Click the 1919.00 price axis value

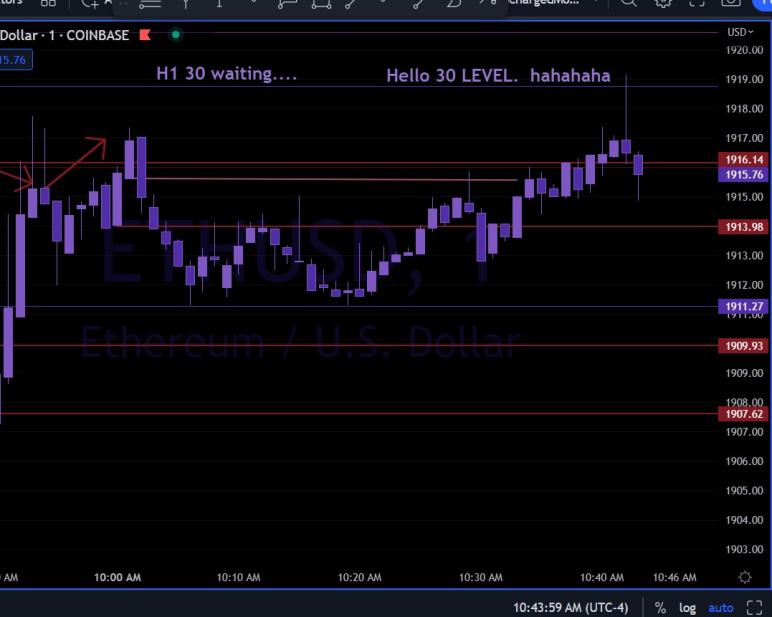pos(744,80)
